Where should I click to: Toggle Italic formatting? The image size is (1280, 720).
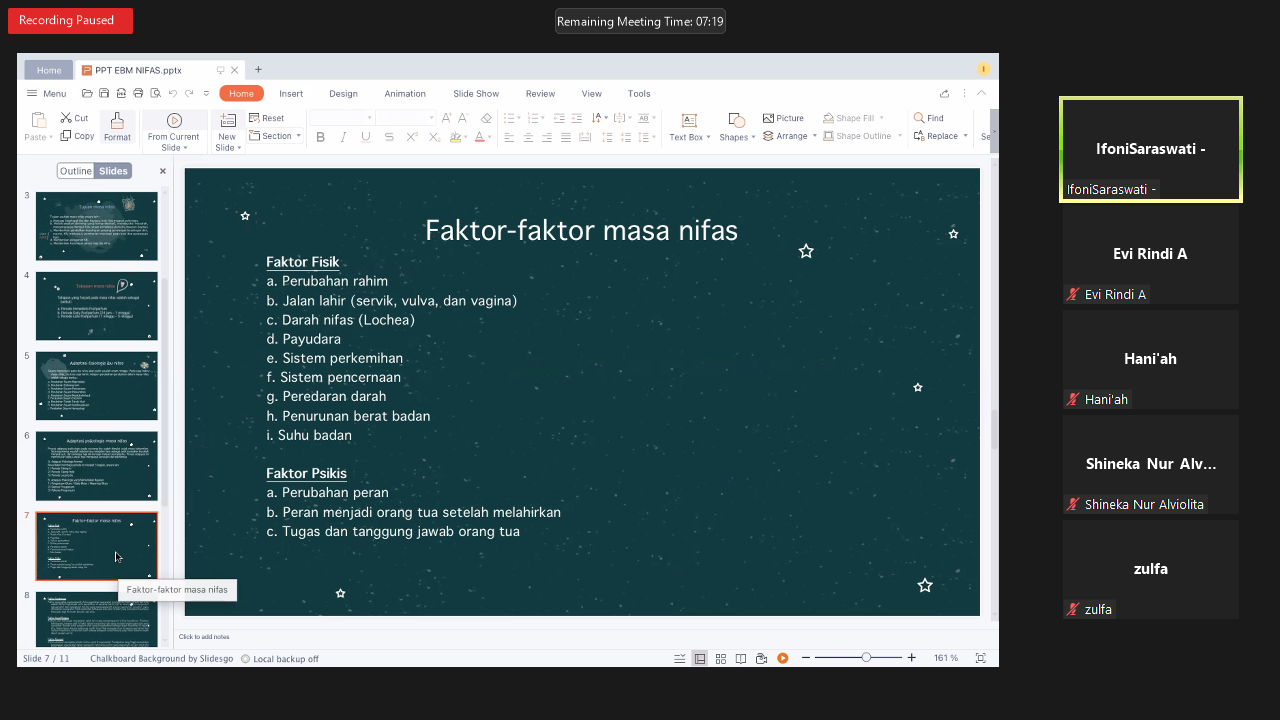coord(343,137)
